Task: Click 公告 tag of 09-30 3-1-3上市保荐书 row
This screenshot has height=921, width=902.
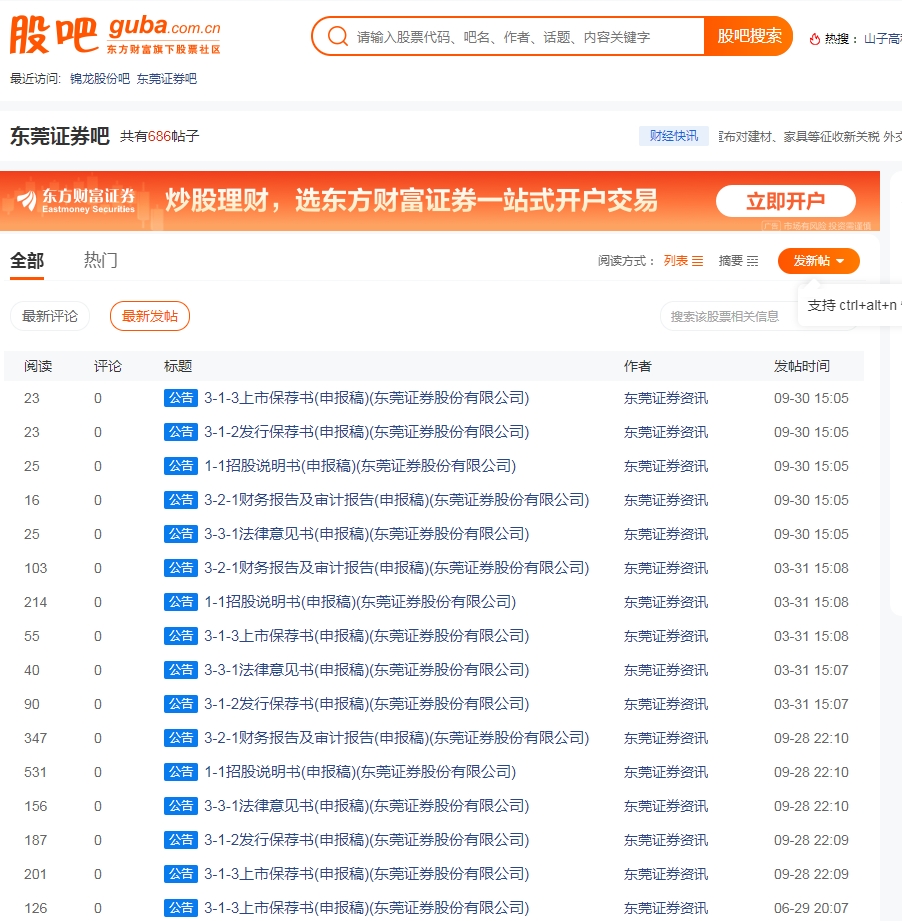Action: point(181,398)
